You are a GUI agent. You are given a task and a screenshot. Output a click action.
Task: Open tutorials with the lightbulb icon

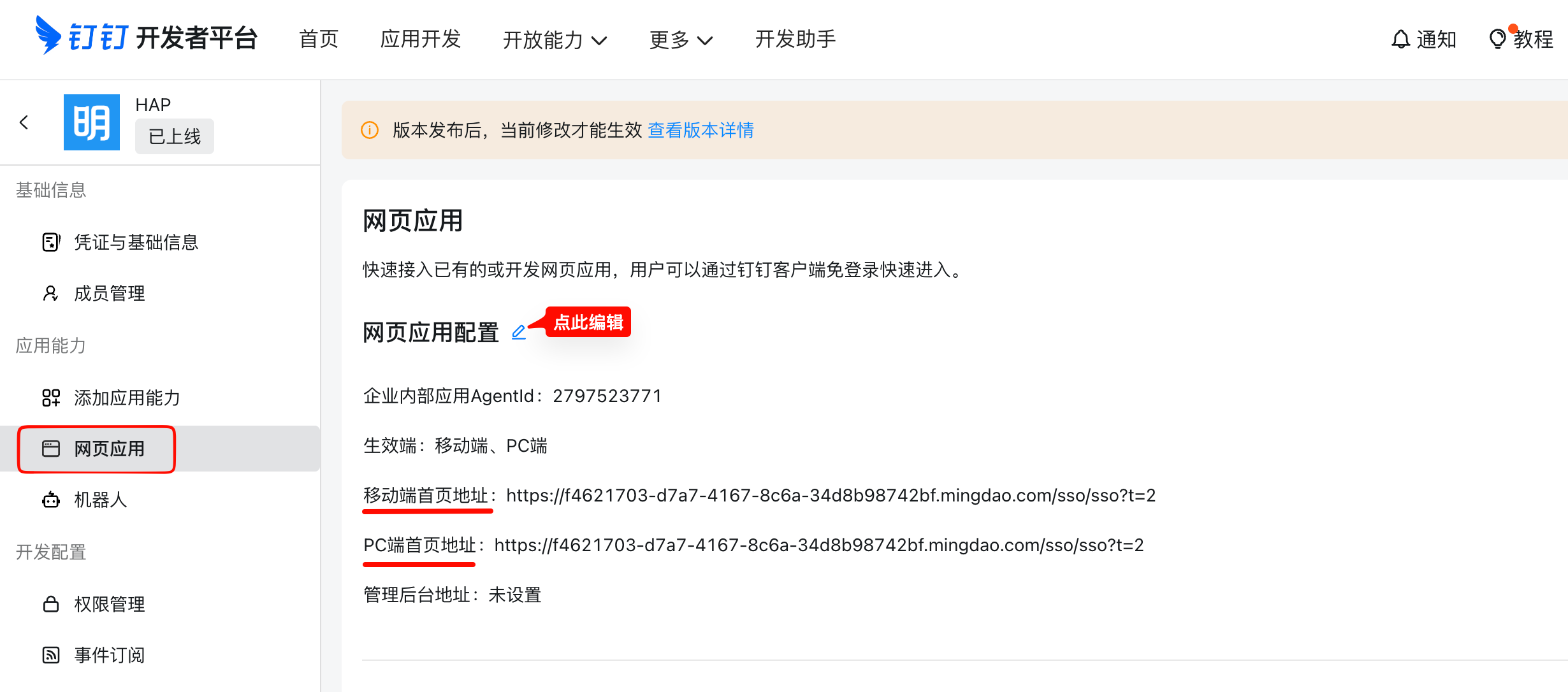[x=1497, y=40]
